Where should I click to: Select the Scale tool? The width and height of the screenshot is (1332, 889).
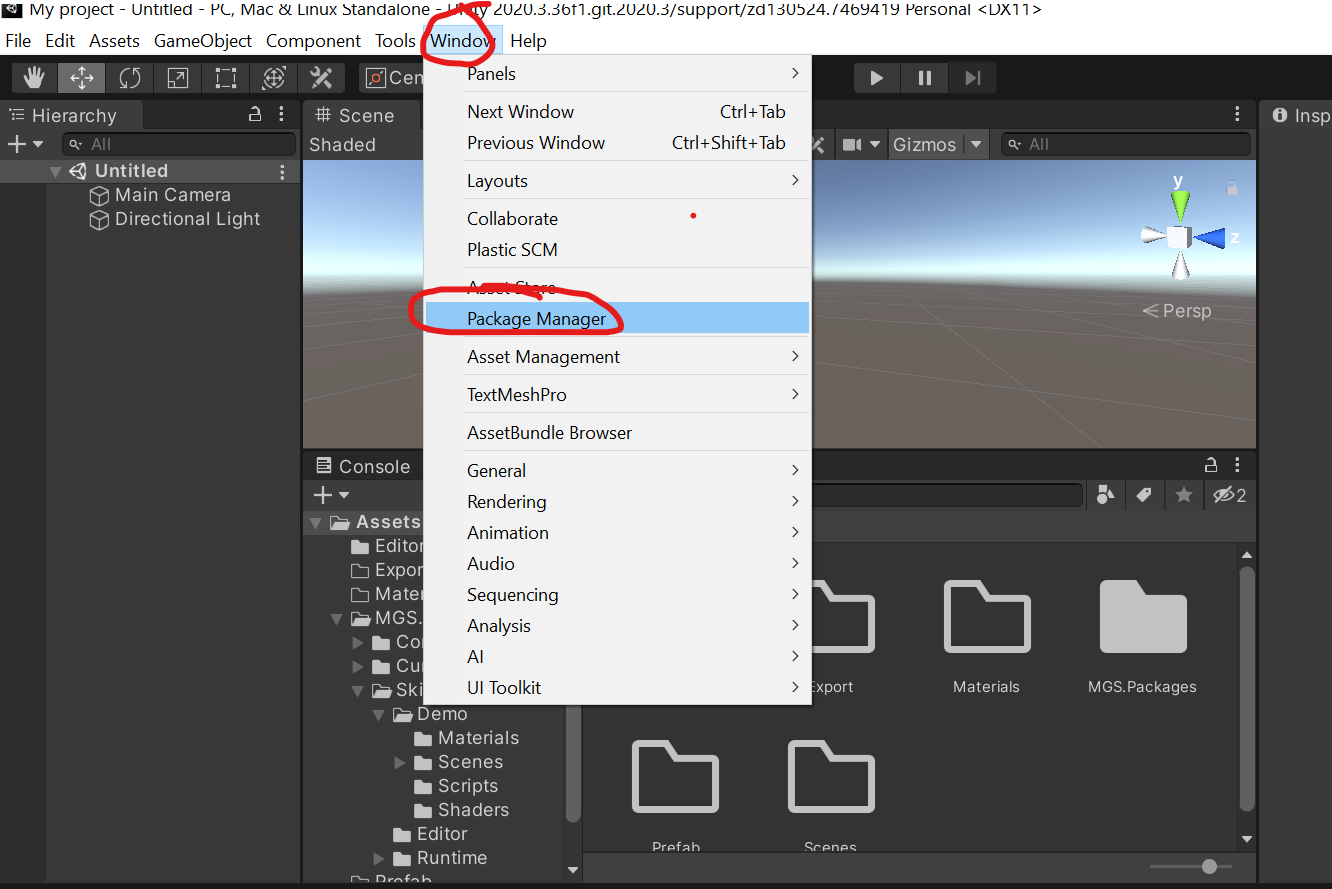[x=177, y=78]
